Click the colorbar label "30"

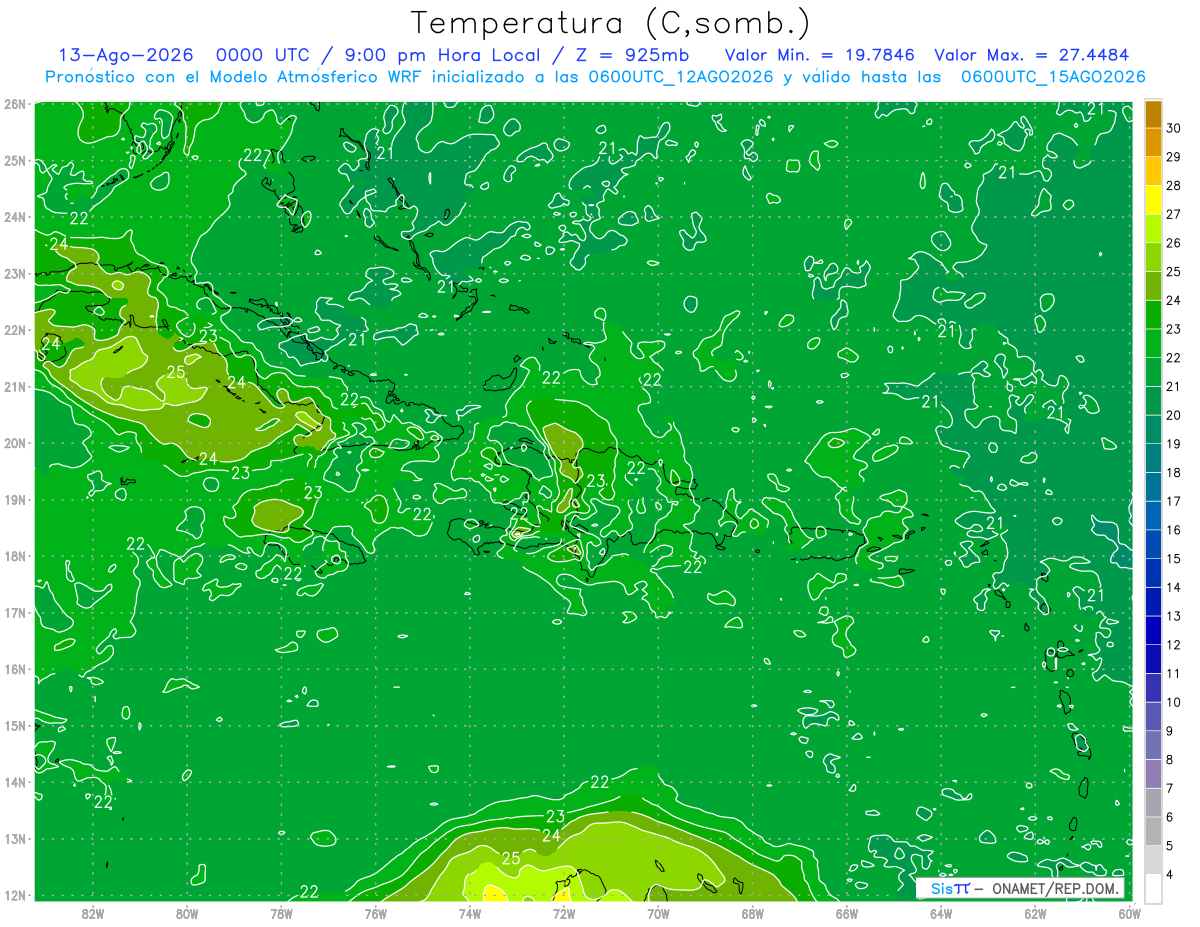1173,129
